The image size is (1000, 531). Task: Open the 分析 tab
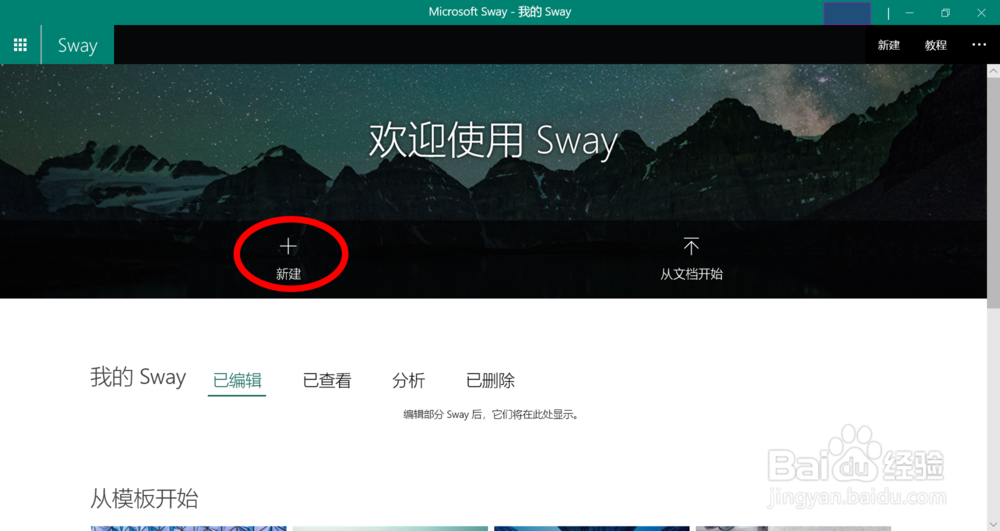pyautogui.click(x=409, y=381)
